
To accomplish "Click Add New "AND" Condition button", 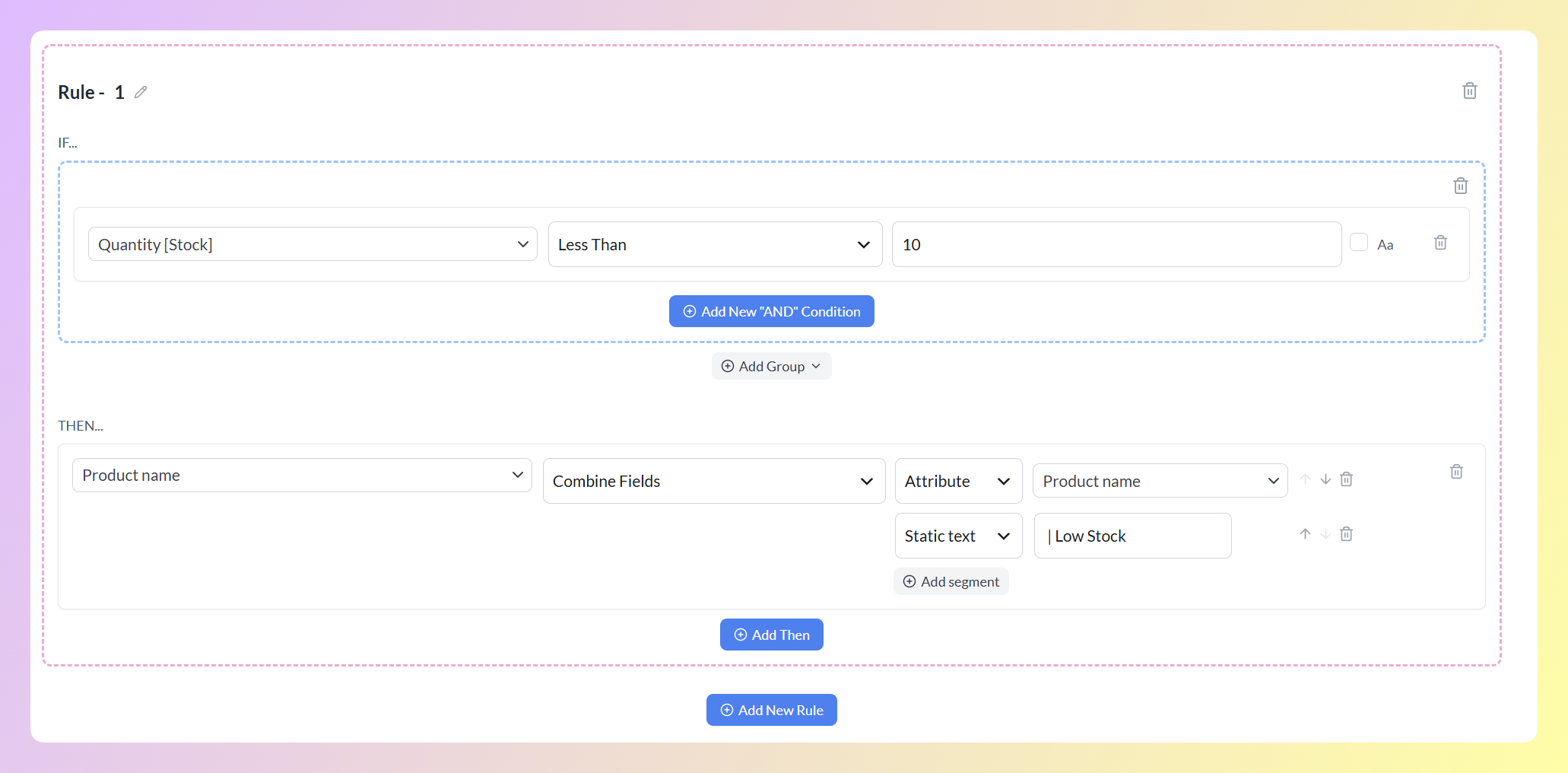I will [771, 311].
